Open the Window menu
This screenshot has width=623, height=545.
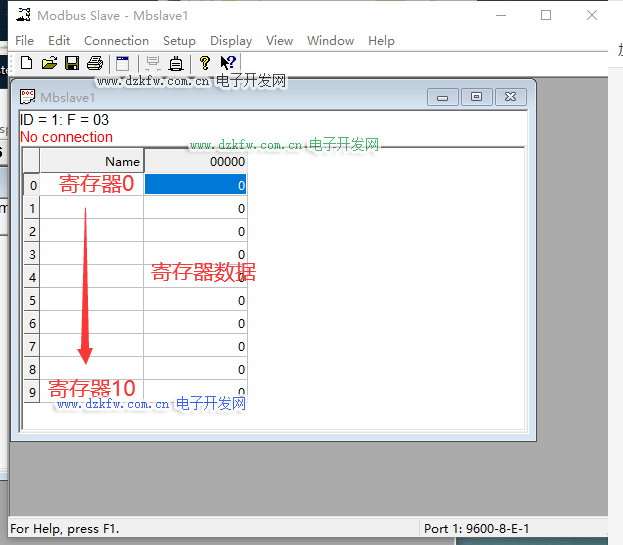click(x=330, y=41)
